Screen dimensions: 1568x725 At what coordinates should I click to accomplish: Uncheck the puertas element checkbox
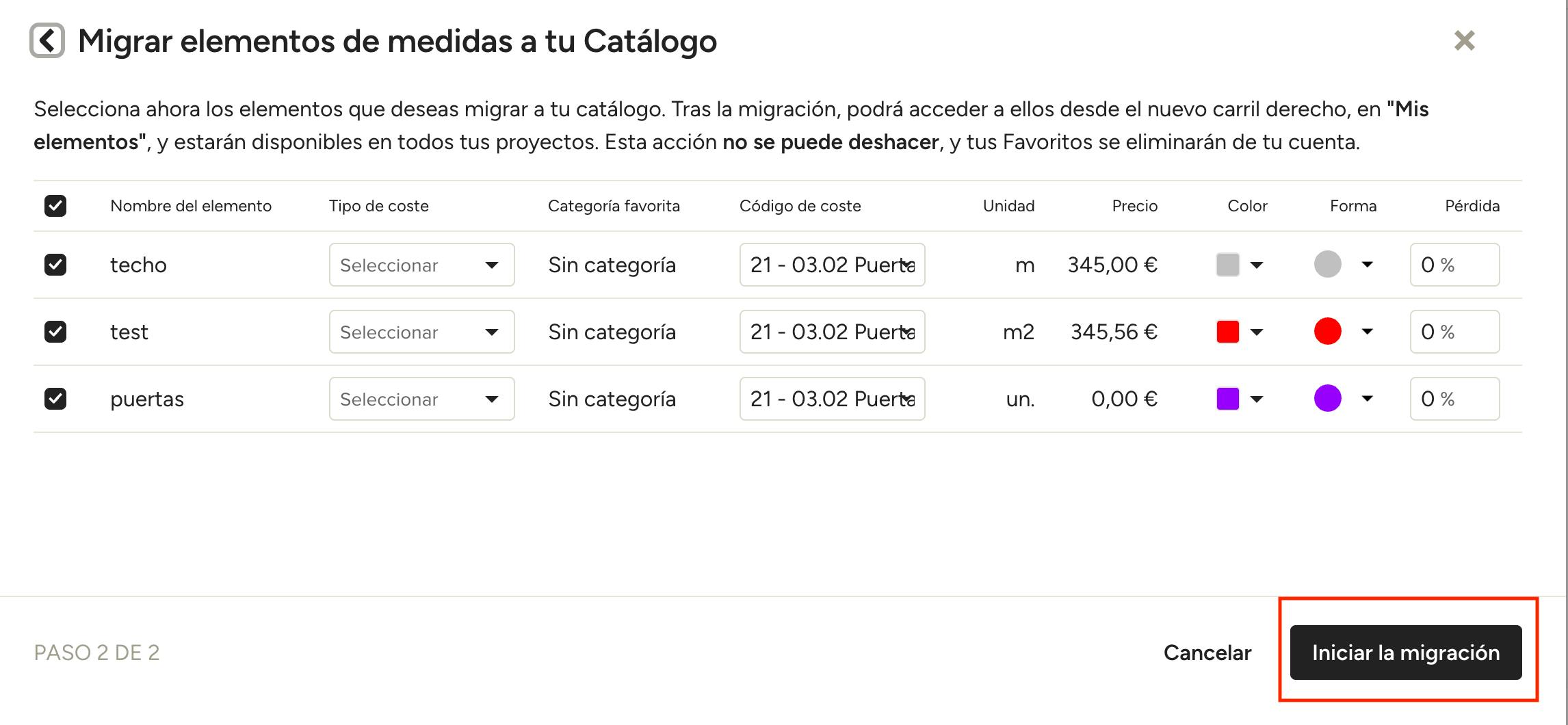[x=55, y=399]
